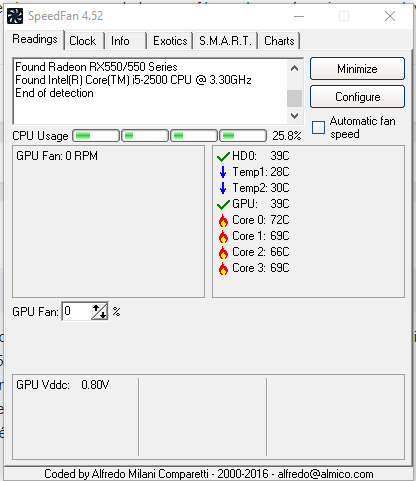This screenshot has height=481, width=416.
Task: Click the blue down arrow beside Temp1
Action: tap(223, 172)
